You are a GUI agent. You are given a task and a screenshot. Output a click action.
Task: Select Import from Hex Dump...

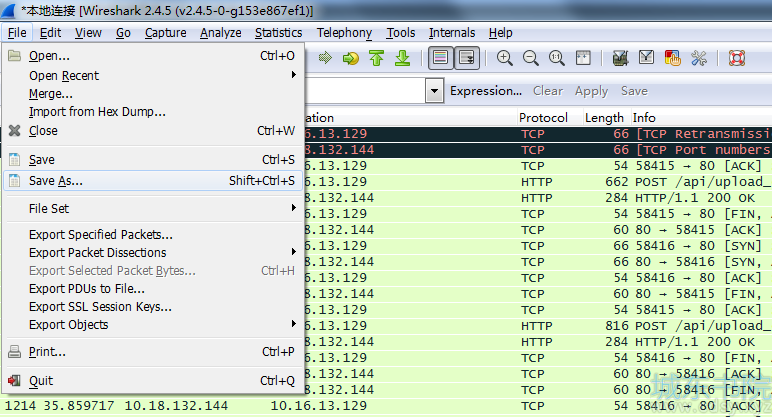point(153,112)
